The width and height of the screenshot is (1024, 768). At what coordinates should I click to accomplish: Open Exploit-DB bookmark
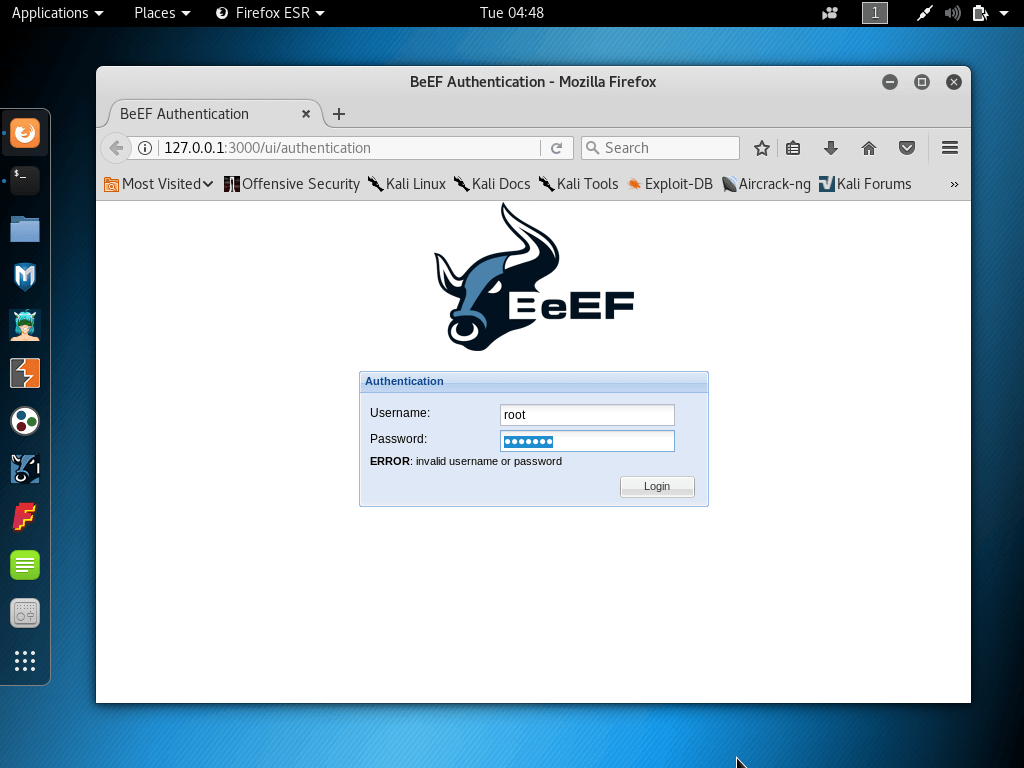coord(669,184)
